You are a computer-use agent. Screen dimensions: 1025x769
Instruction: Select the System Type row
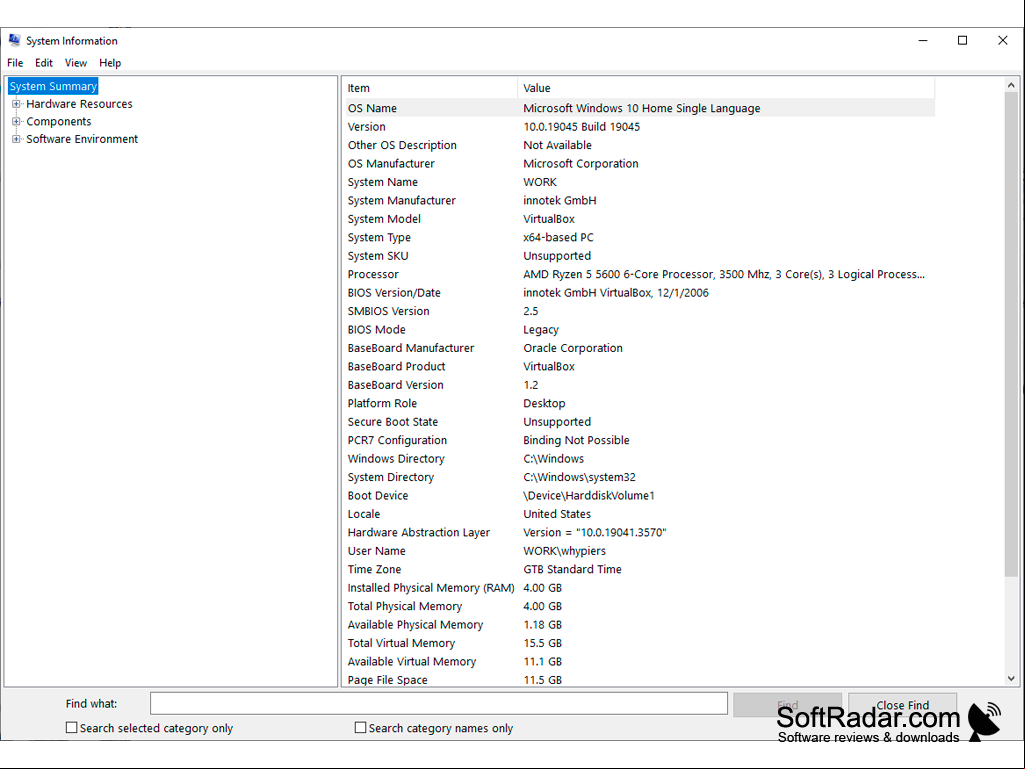641,237
